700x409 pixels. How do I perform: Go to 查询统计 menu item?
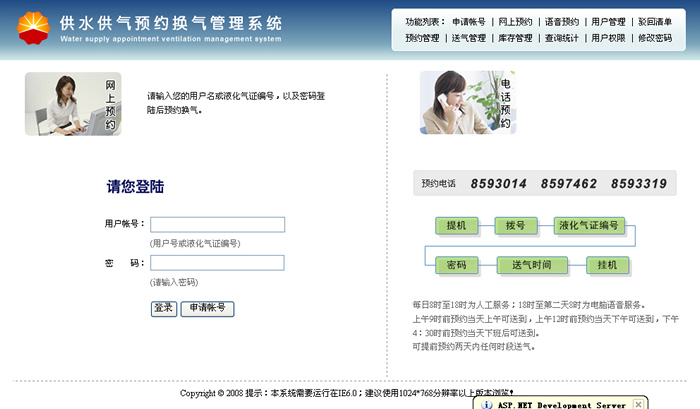click(x=562, y=38)
